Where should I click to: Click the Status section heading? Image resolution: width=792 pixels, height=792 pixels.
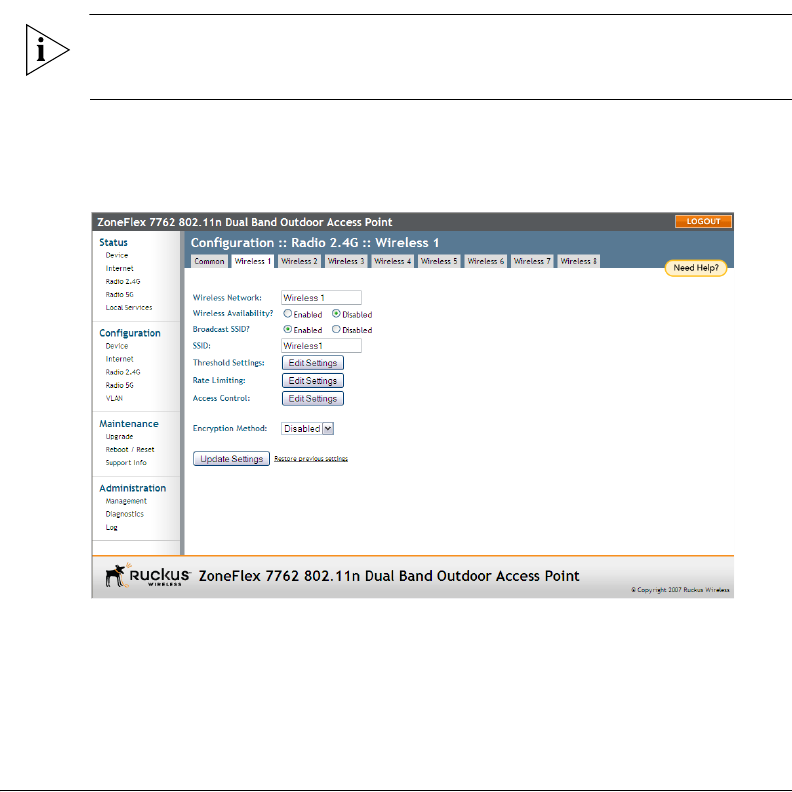(113, 242)
